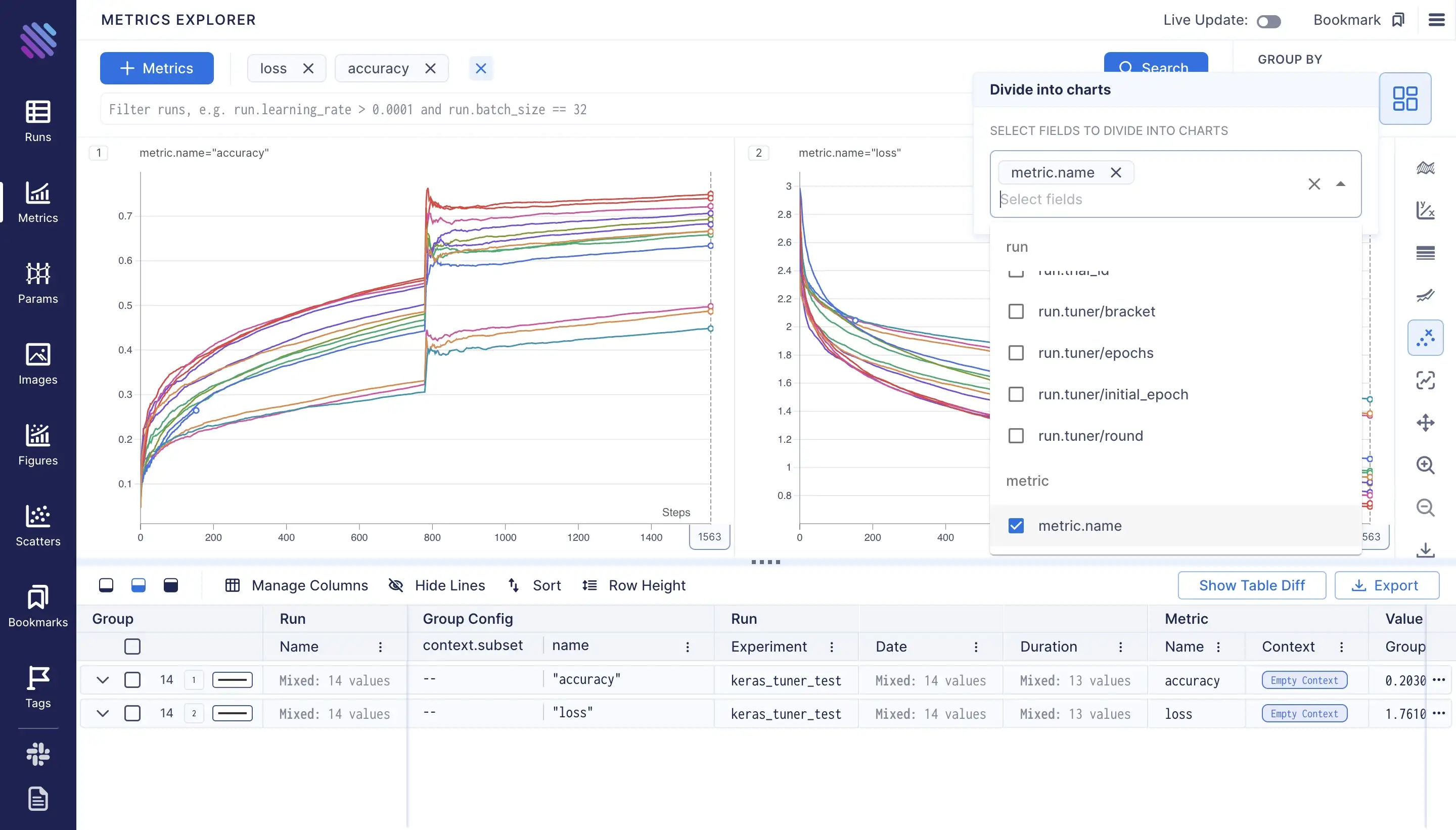
Task: Check the run.tuner/epochs checkbox
Action: pyautogui.click(x=1015, y=353)
